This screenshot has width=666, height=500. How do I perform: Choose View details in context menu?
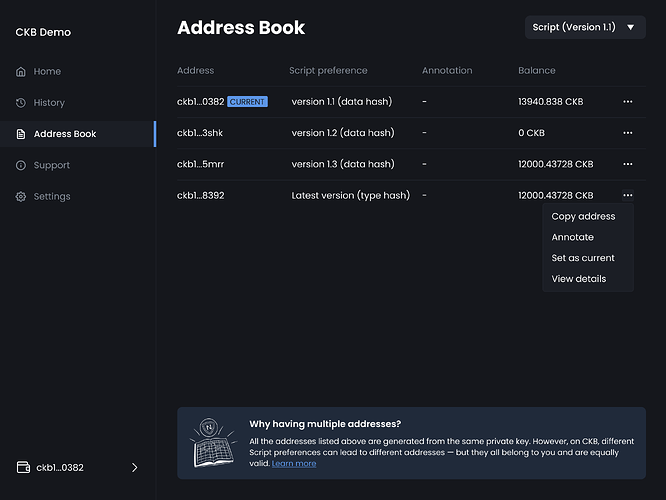tap(578, 279)
